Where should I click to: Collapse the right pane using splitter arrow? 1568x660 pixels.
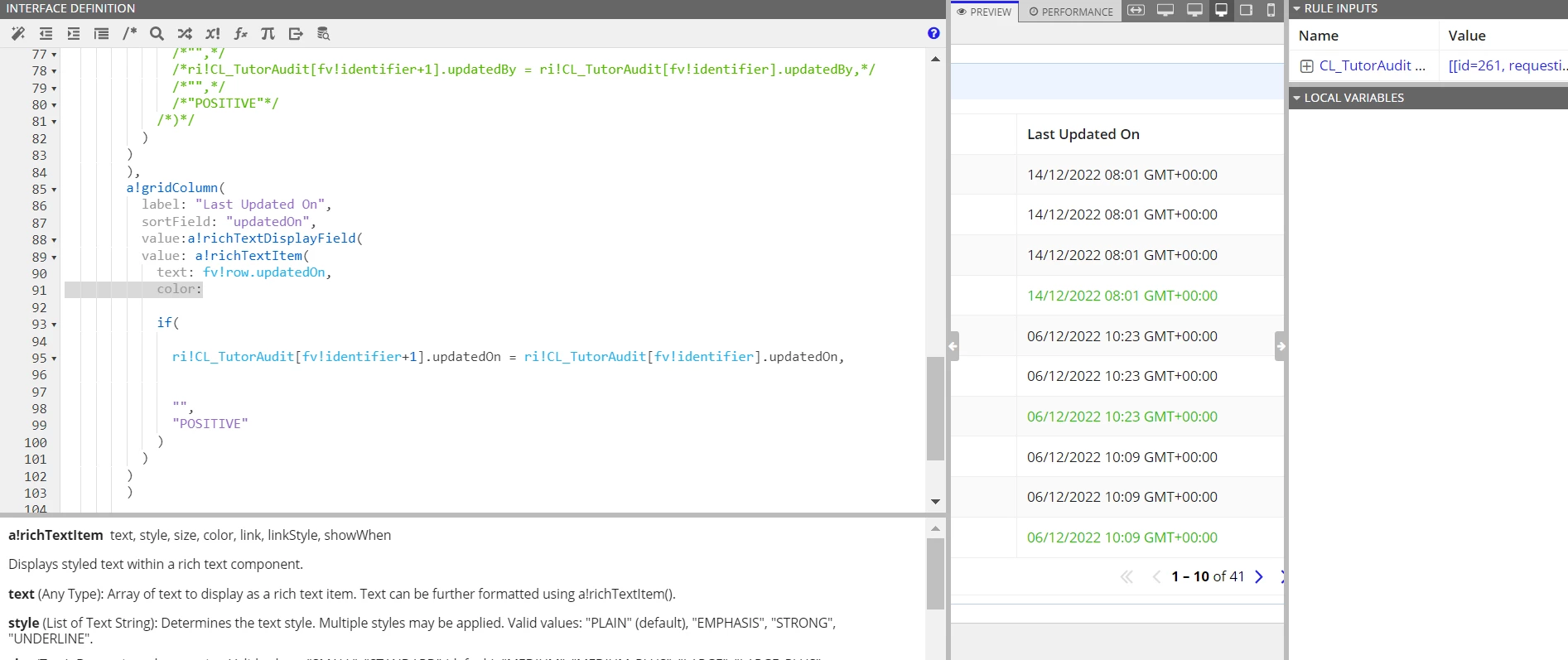[x=1281, y=346]
